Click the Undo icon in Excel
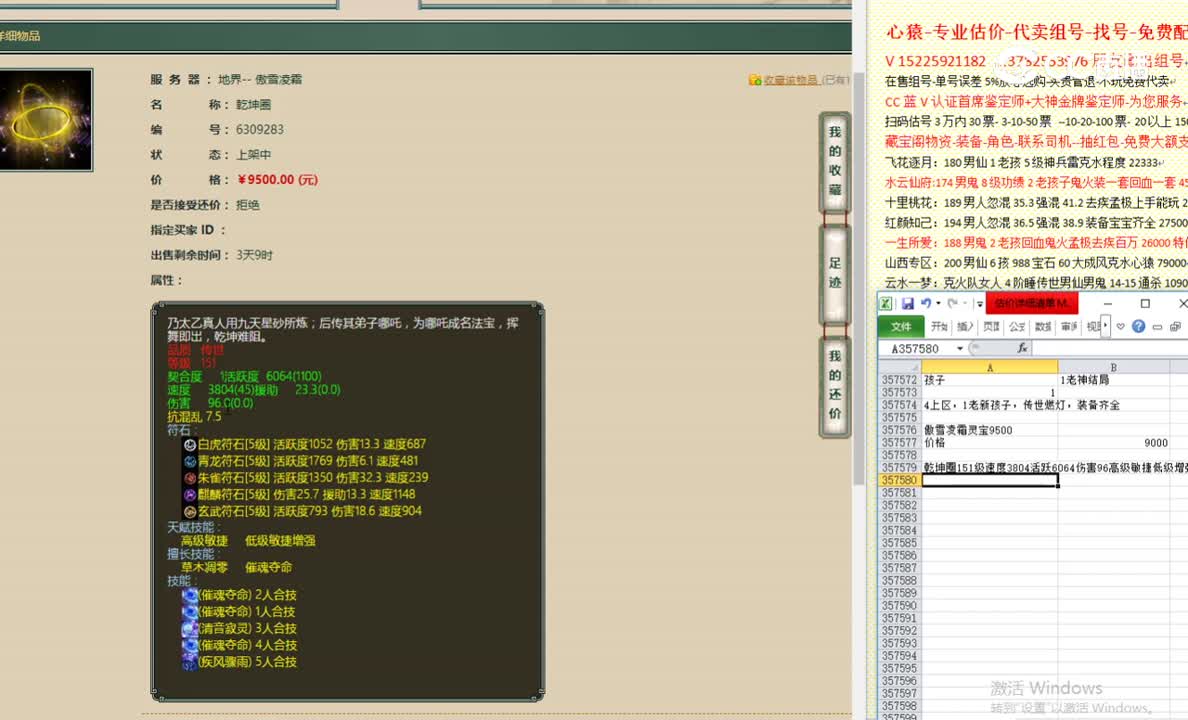Screen dimensions: 1188x720 (925, 303)
